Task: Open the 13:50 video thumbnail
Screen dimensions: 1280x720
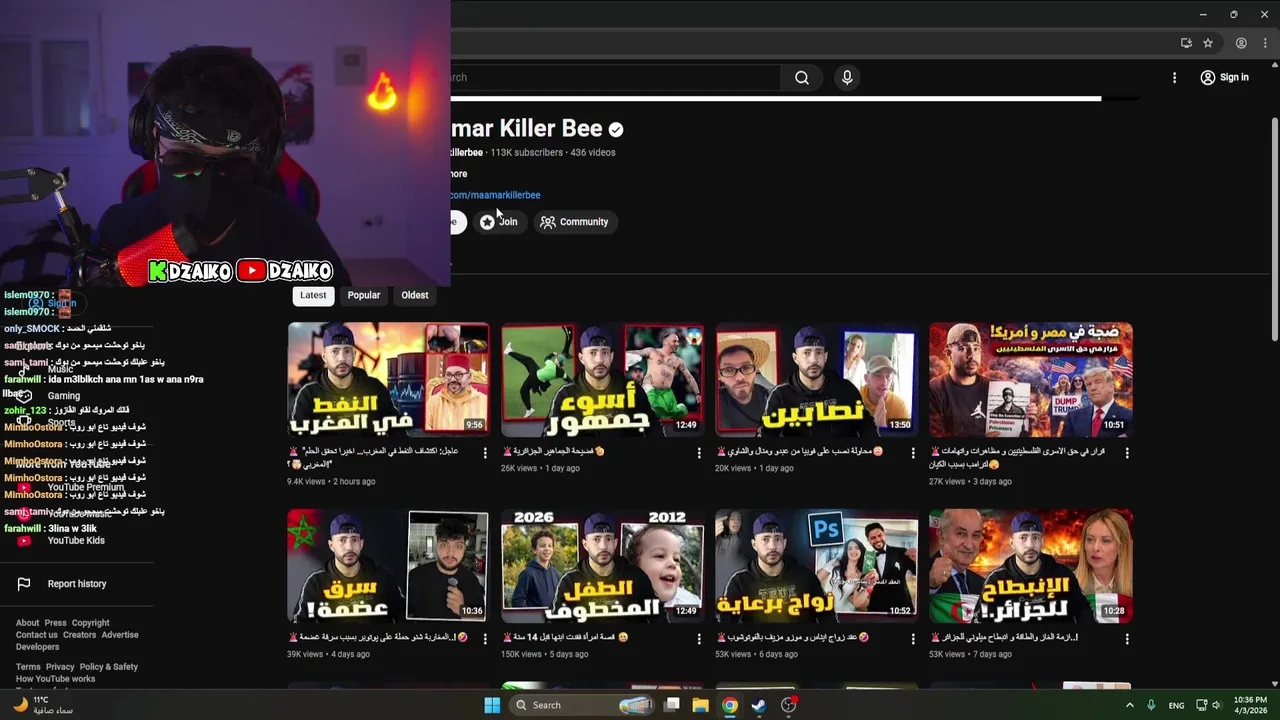Action: [816, 379]
